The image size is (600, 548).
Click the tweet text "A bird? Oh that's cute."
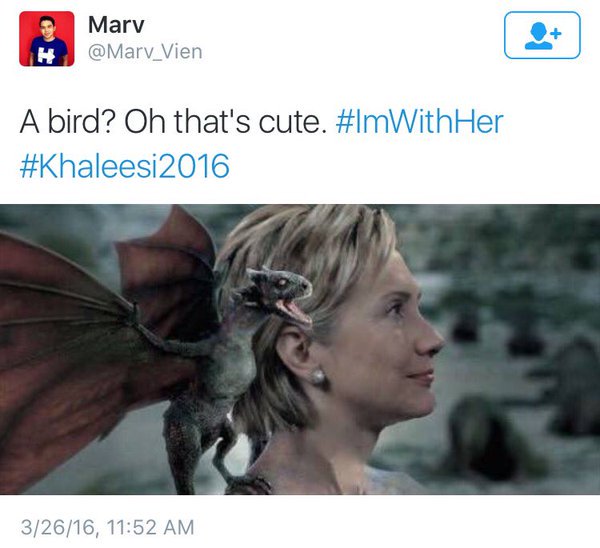pos(173,122)
